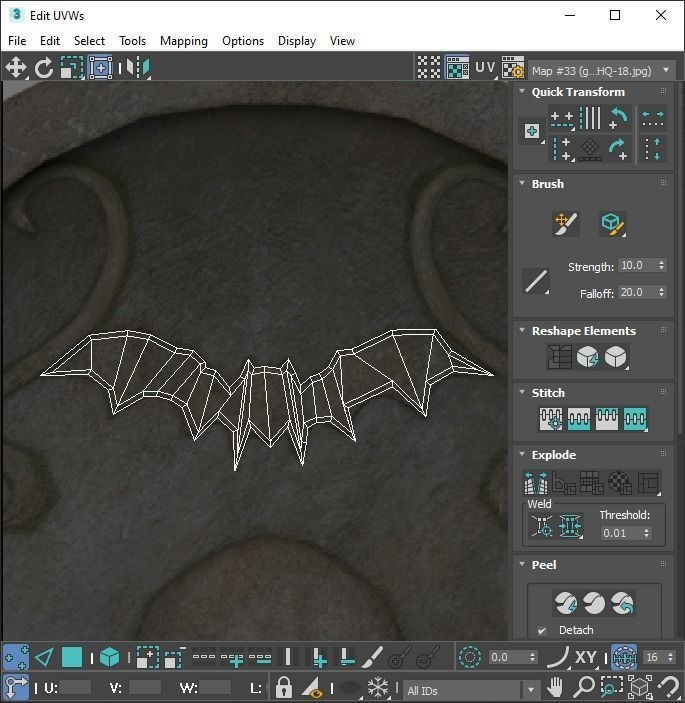Screen dimensions: 685x703
Task: Open the Tools menu
Action: pos(132,41)
